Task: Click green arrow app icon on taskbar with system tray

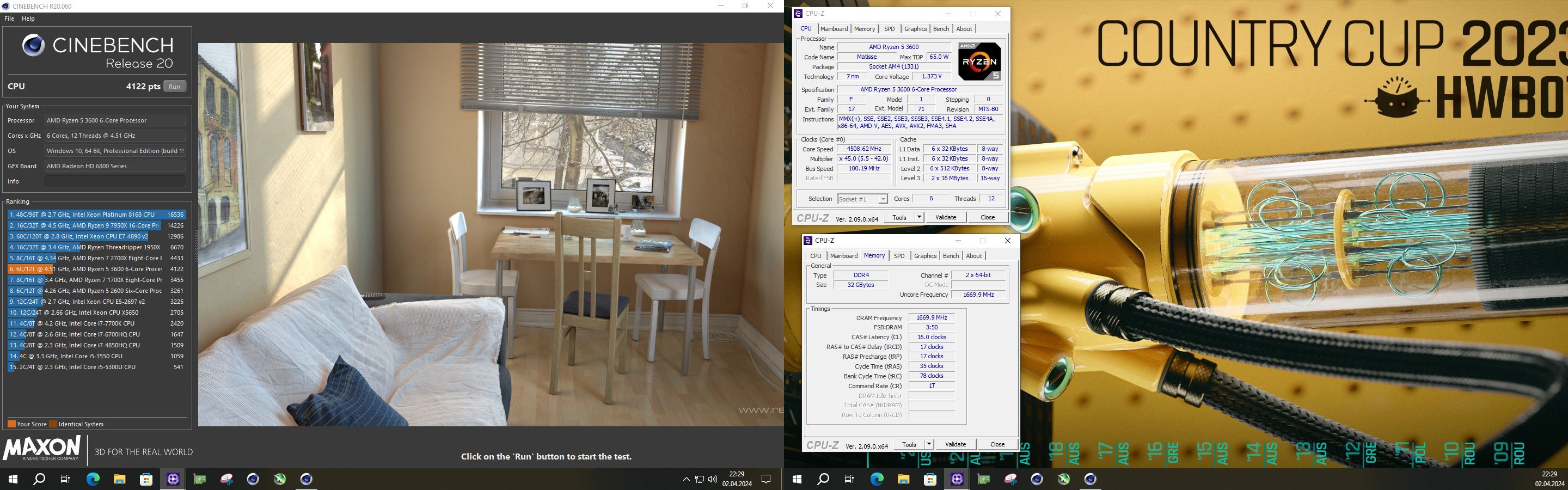Action: [280, 479]
